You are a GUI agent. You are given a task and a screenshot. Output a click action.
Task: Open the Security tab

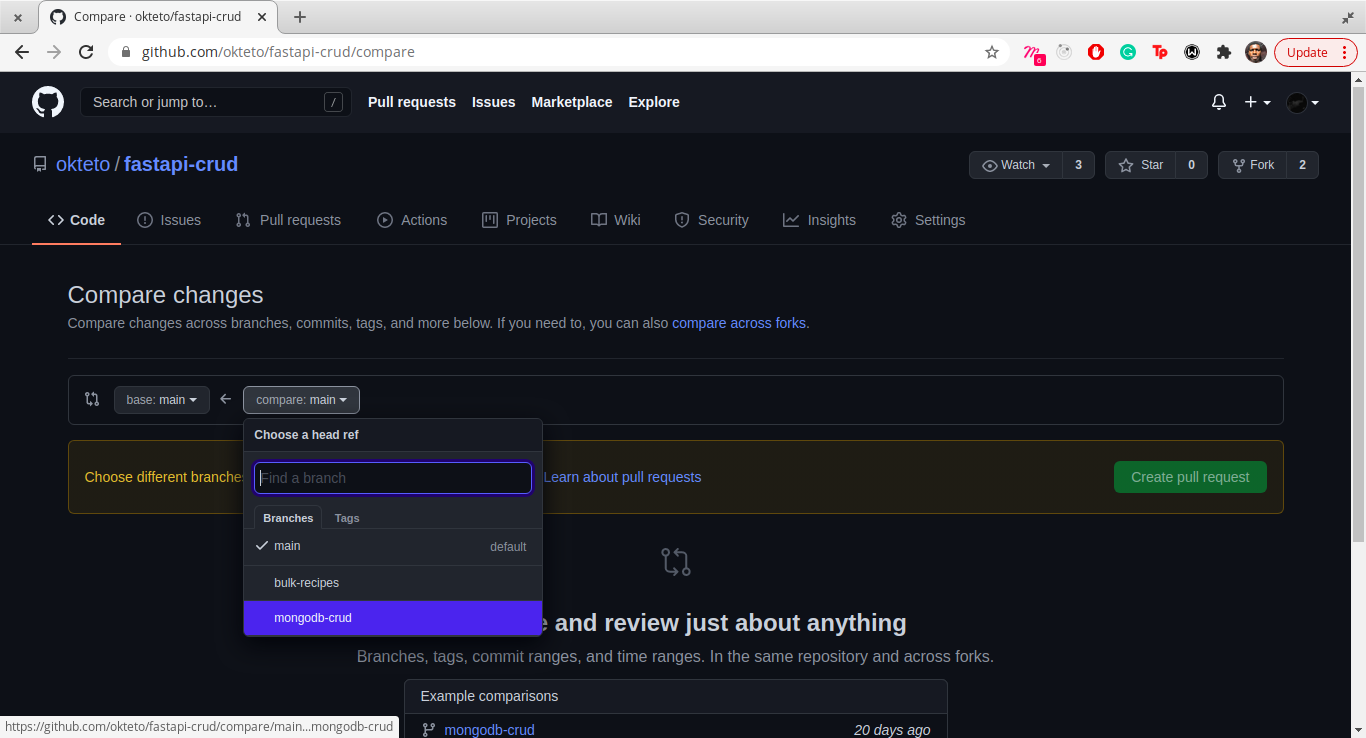point(711,220)
